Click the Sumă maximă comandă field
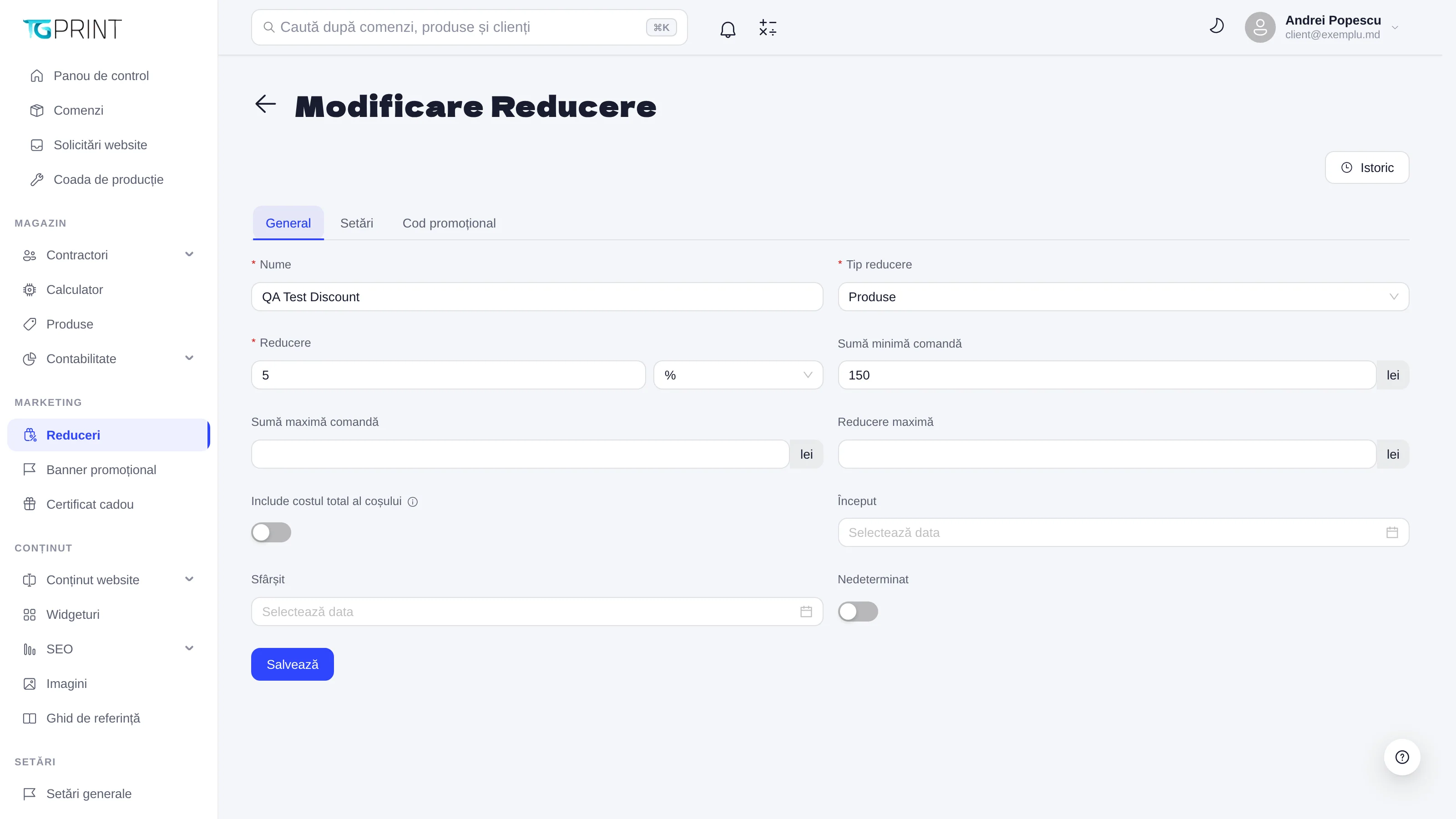The image size is (1456, 819). click(520, 455)
